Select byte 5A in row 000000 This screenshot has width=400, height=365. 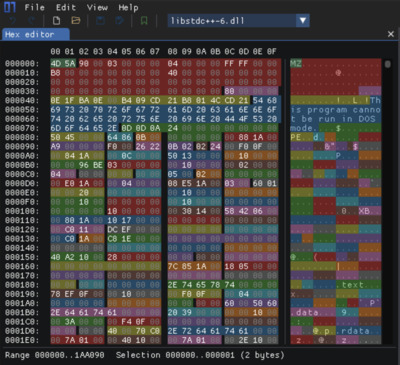coord(70,63)
